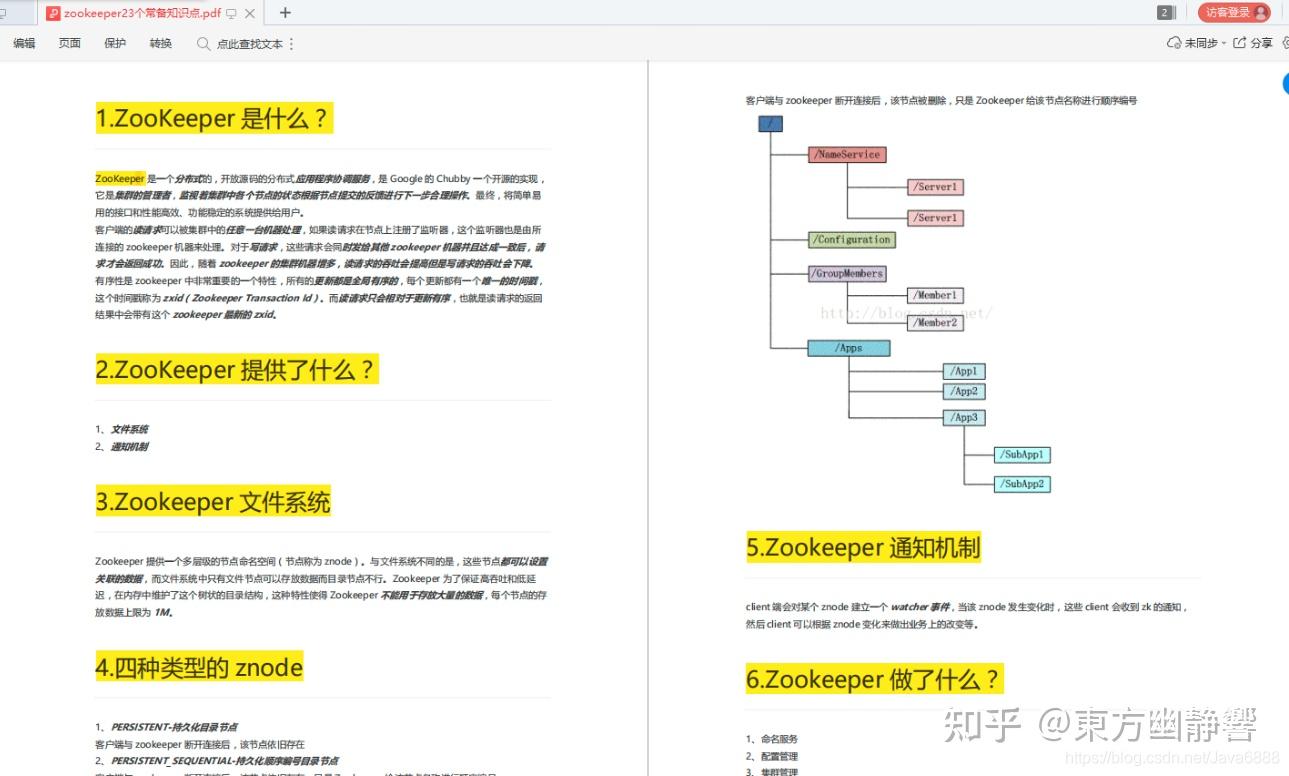The width and height of the screenshot is (1289, 776).
Task: Click the /Member1 node in the diagram
Action: pos(935,295)
